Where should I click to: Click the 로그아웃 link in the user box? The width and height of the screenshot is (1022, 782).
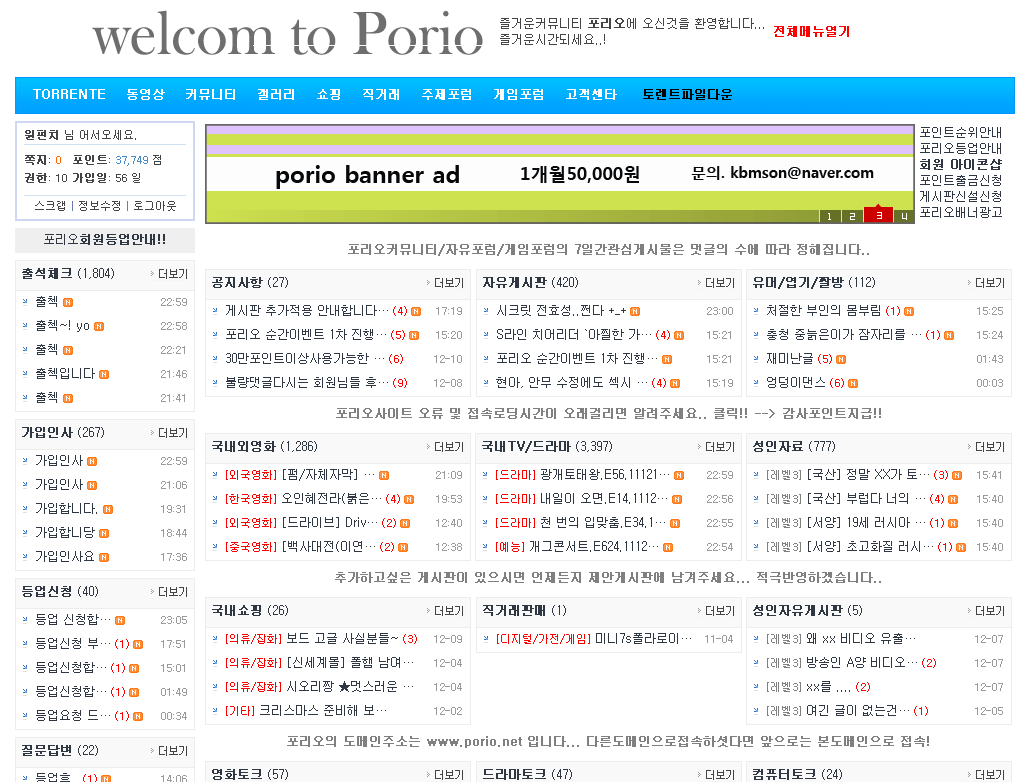(155, 205)
